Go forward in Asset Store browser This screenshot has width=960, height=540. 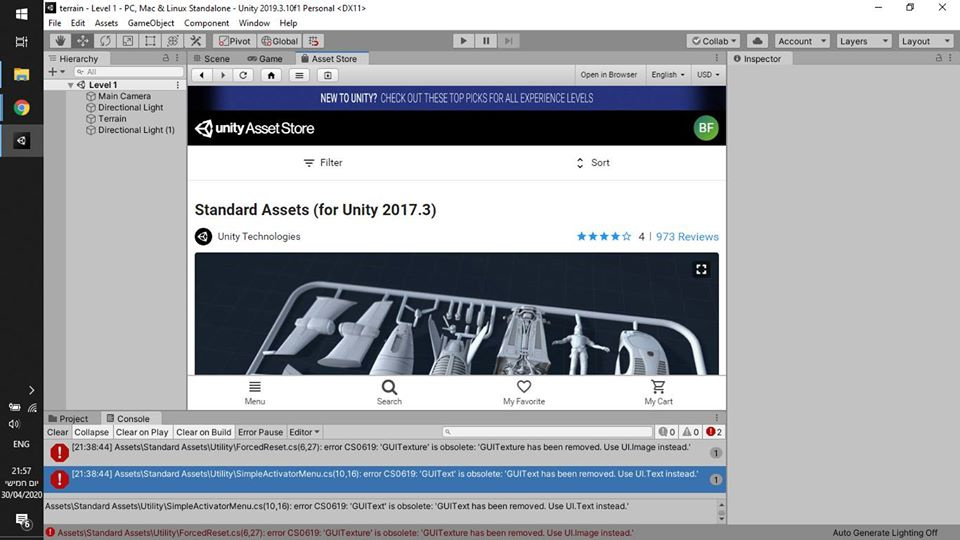pos(222,75)
